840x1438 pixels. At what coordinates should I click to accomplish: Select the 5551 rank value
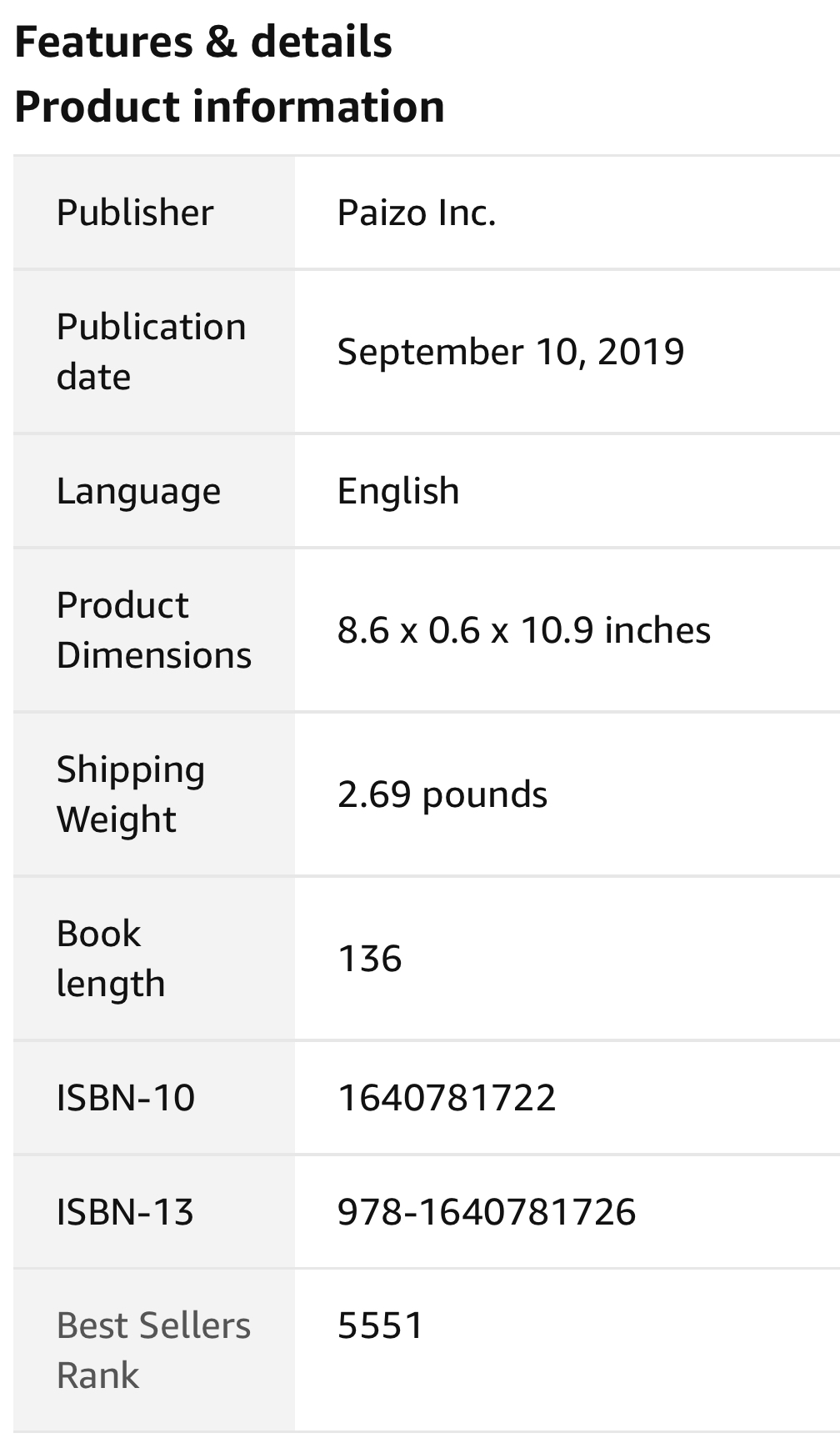(x=381, y=1325)
